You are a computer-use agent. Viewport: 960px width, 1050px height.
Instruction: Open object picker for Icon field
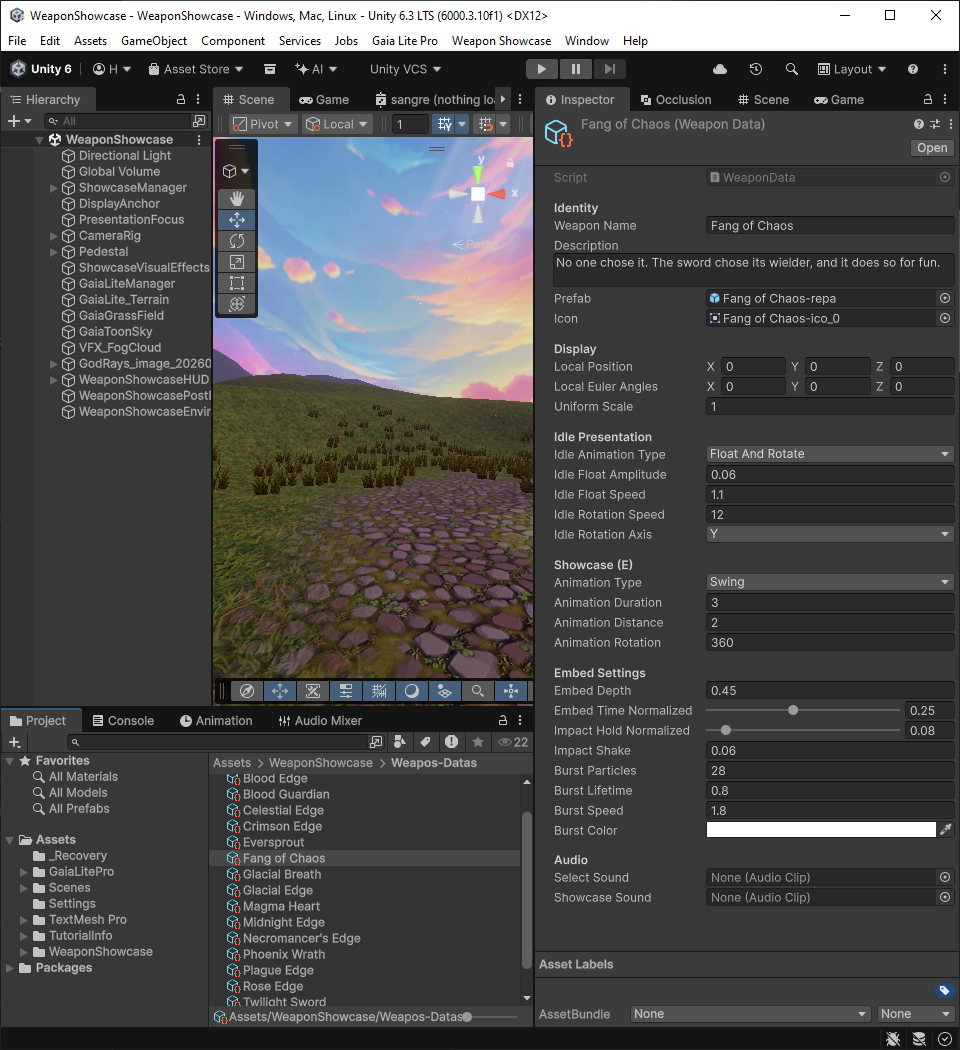click(945, 318)
